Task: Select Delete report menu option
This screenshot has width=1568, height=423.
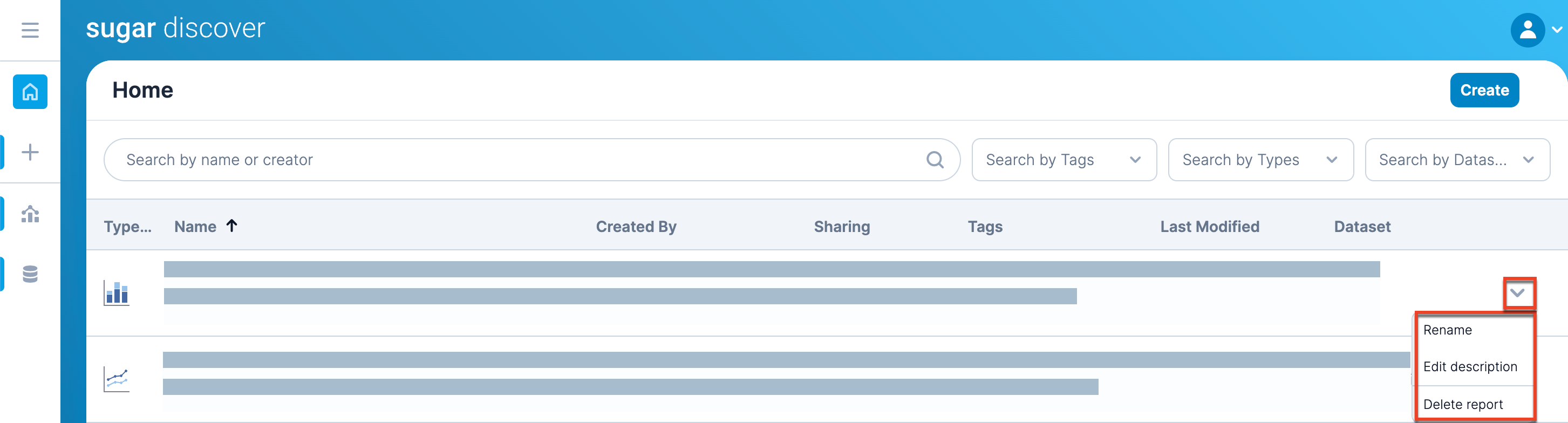Action: [1462, 405]
